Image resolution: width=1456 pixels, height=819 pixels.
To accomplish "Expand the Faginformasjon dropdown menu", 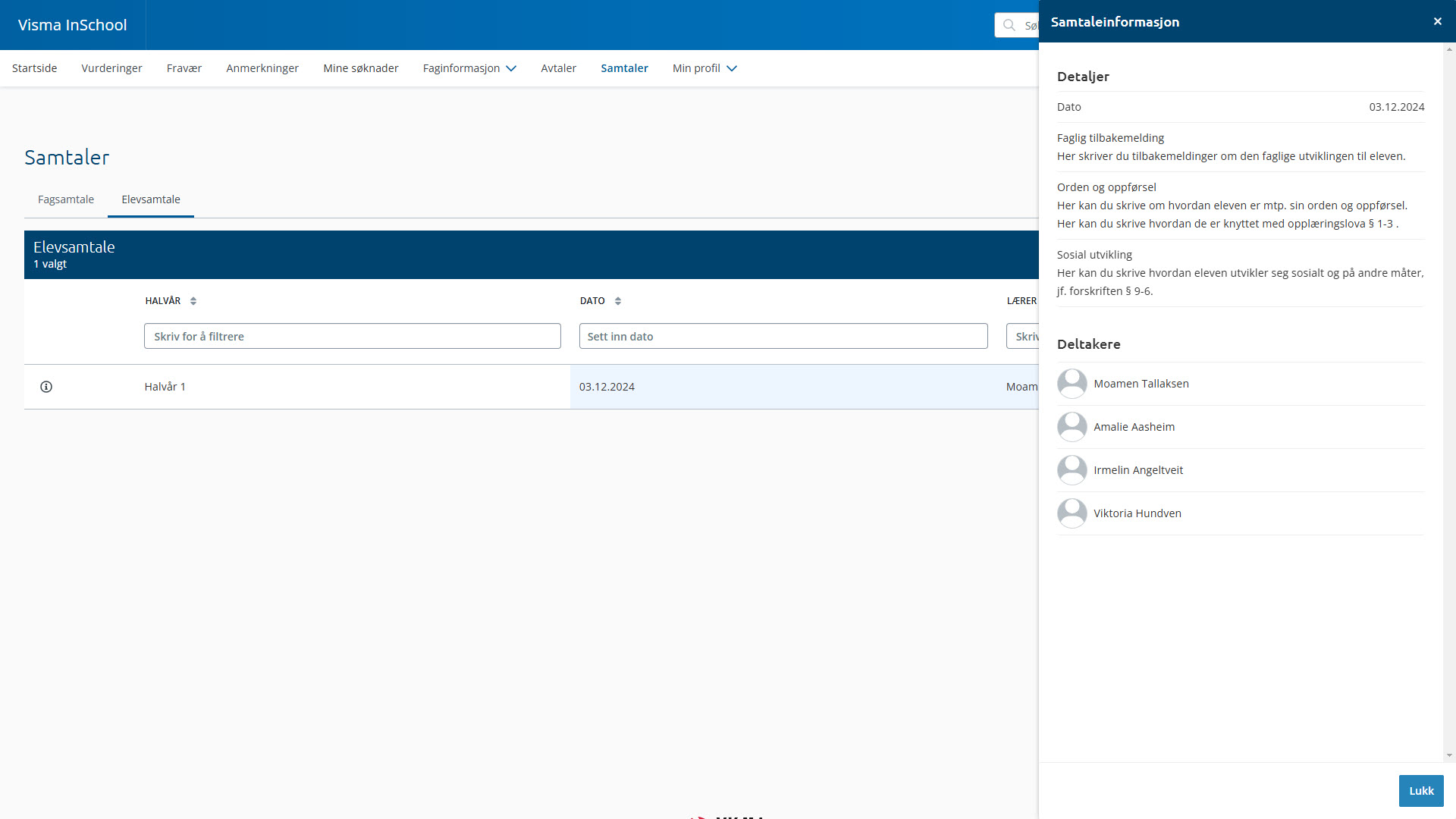I will pyautogui.click(x=469, y=68).
